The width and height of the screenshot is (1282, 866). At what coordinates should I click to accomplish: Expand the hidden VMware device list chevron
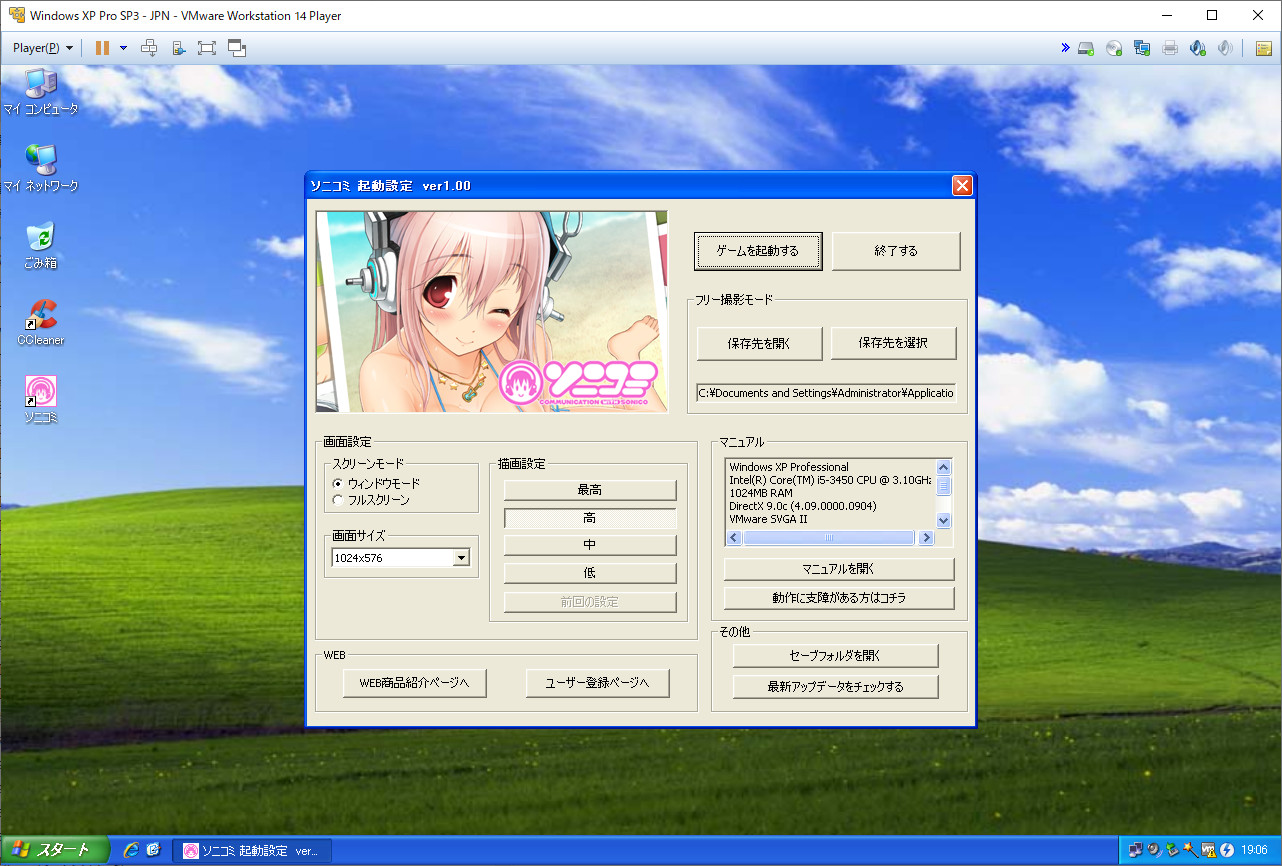[x=1066, y=48]
